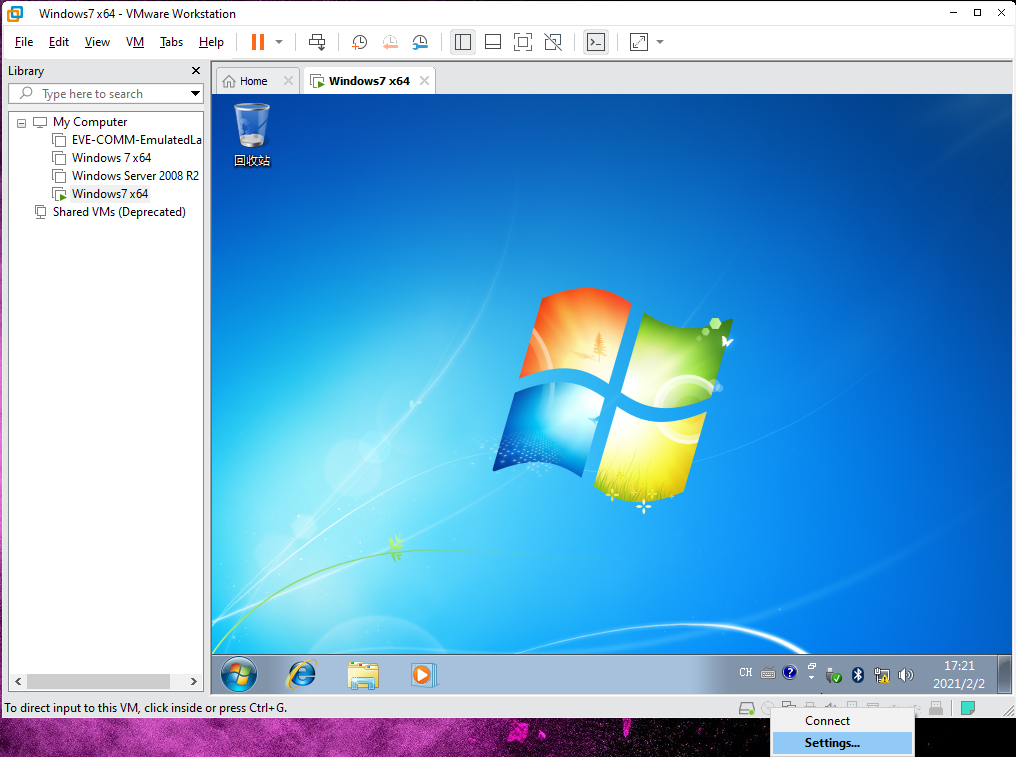
Task: Switch to Unity mode
Action: tap(553, 42)
